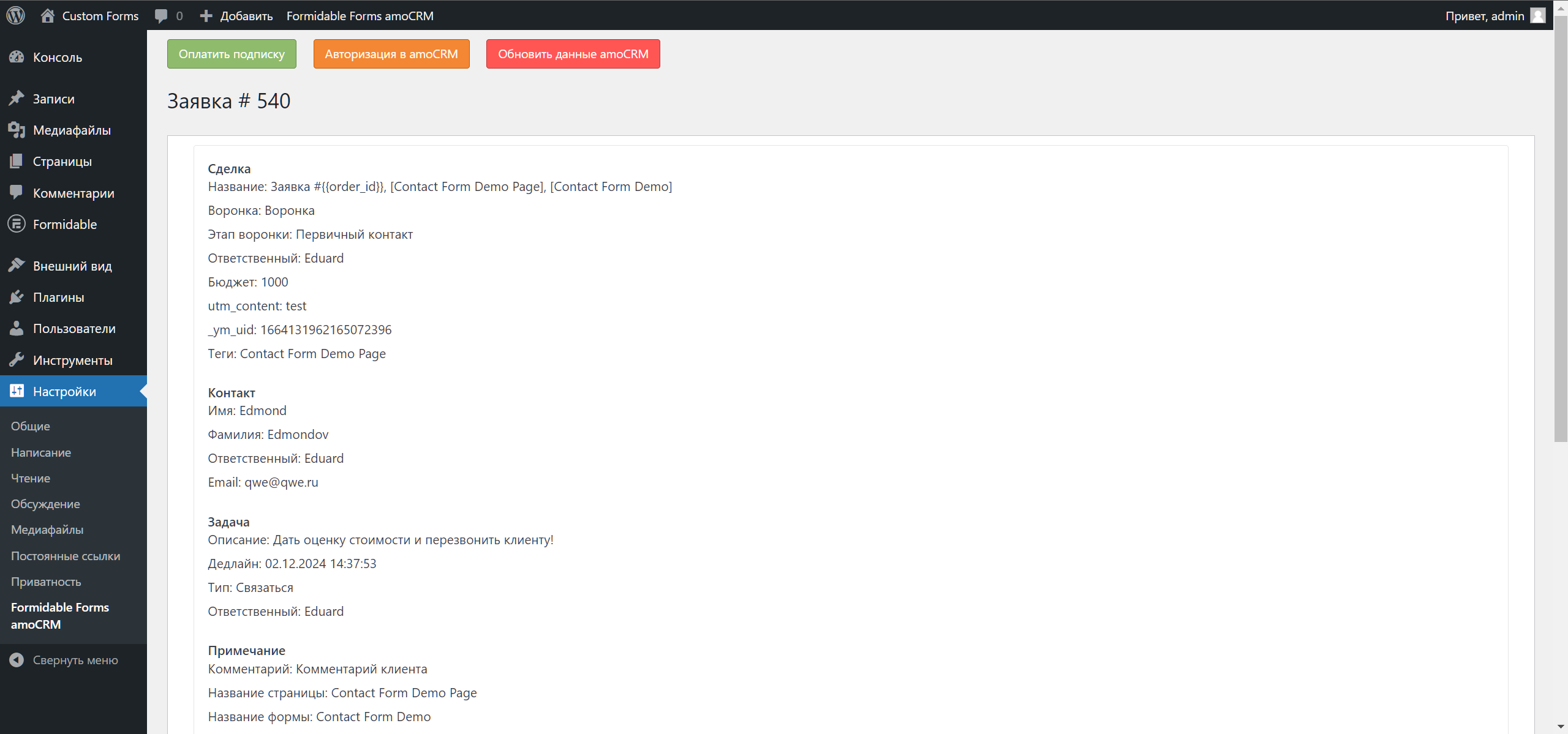Screen dimensions: 1568x734
Task: Open comments via the speech bubble icon
Action: [x=161, y=15]
